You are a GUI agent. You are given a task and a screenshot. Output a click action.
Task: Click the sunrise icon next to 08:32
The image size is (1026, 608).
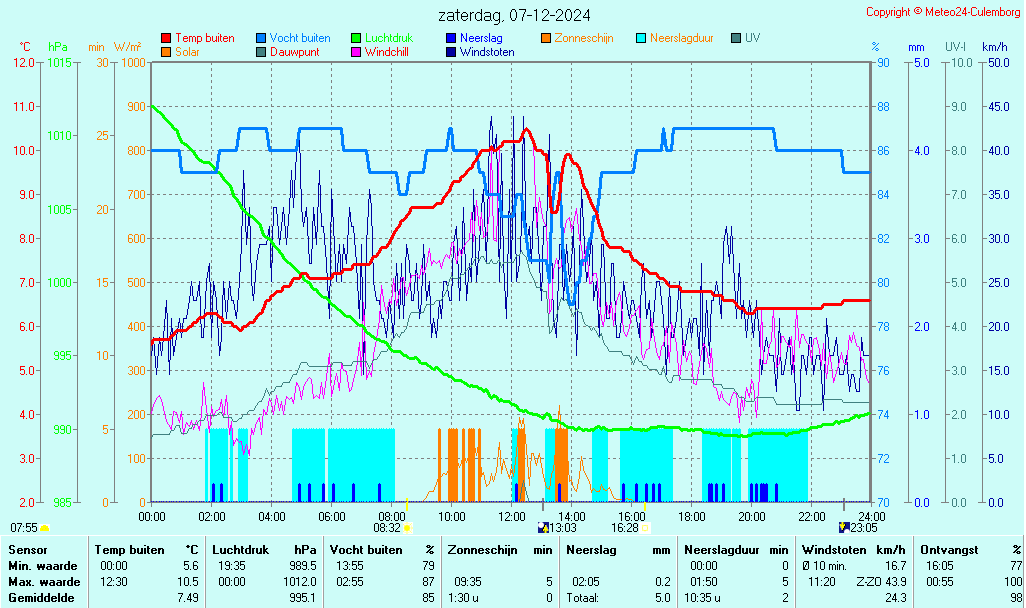point(407,527)
